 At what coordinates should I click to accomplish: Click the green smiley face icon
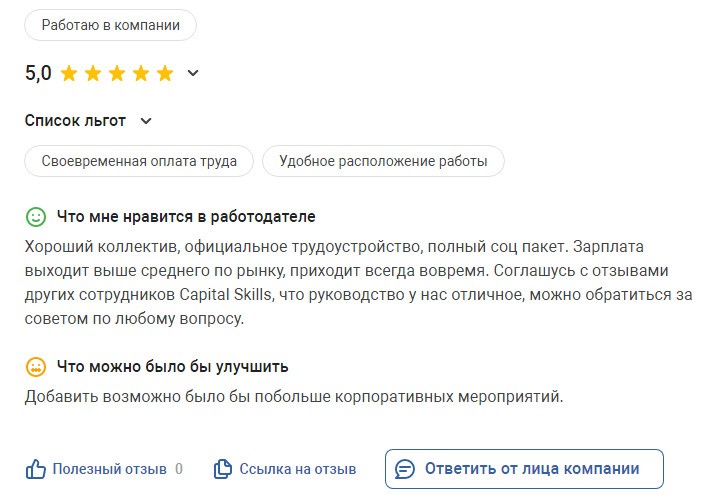tap(36, 217)
